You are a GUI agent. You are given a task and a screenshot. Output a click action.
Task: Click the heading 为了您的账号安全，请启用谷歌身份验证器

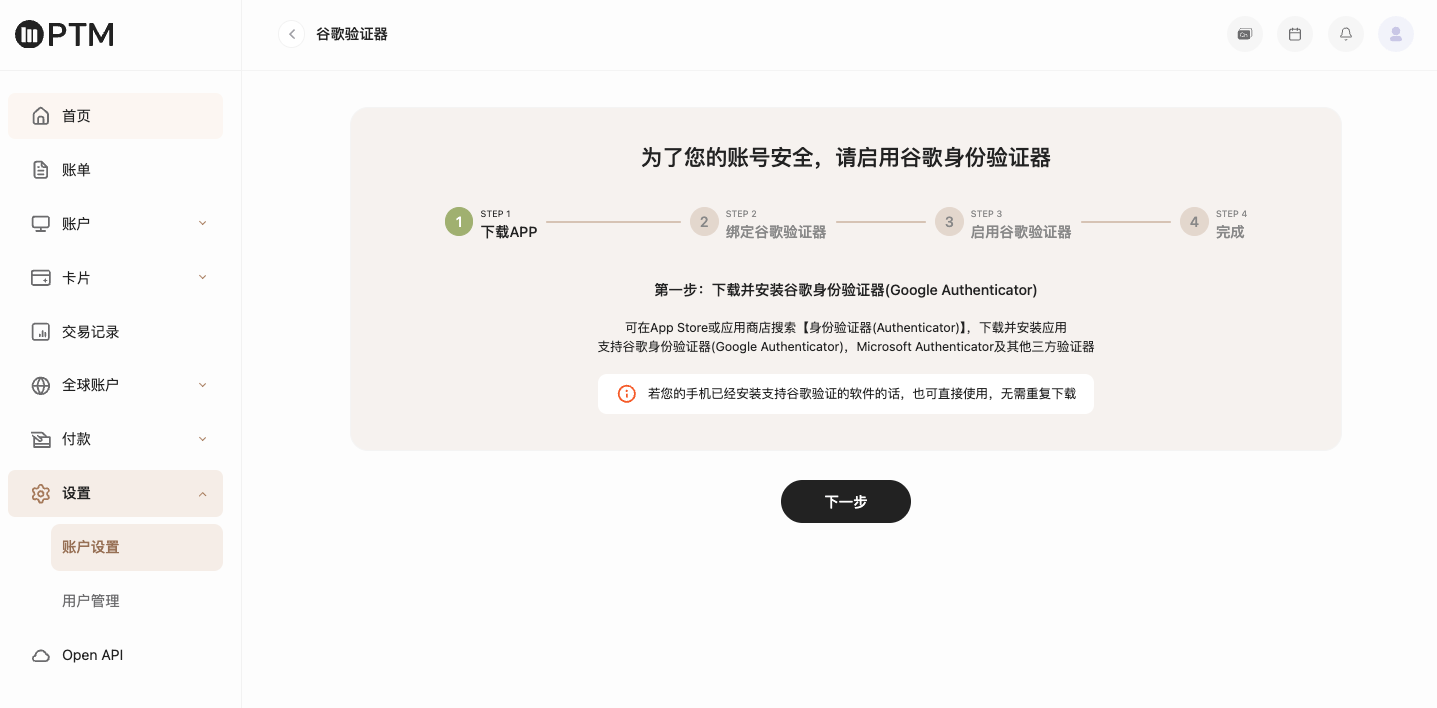point(846,157)
